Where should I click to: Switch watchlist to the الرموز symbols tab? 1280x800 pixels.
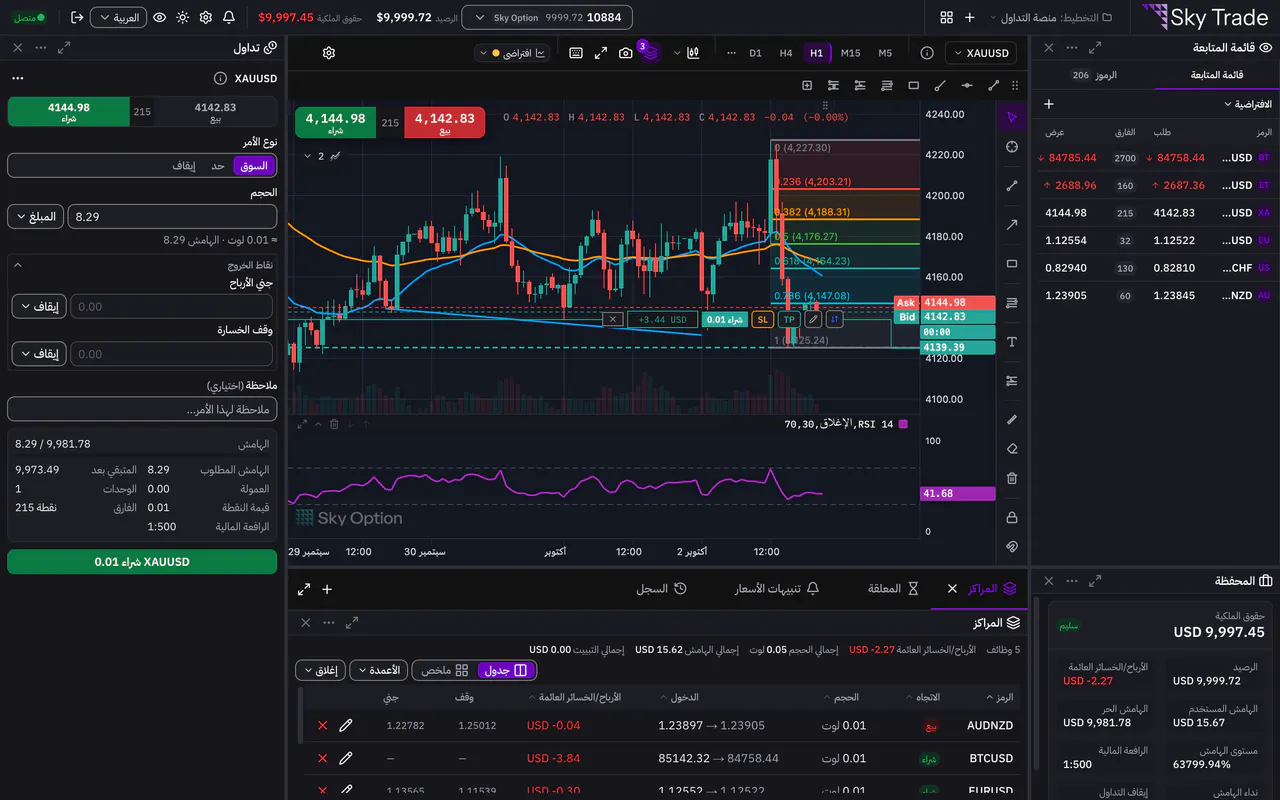1093,75
